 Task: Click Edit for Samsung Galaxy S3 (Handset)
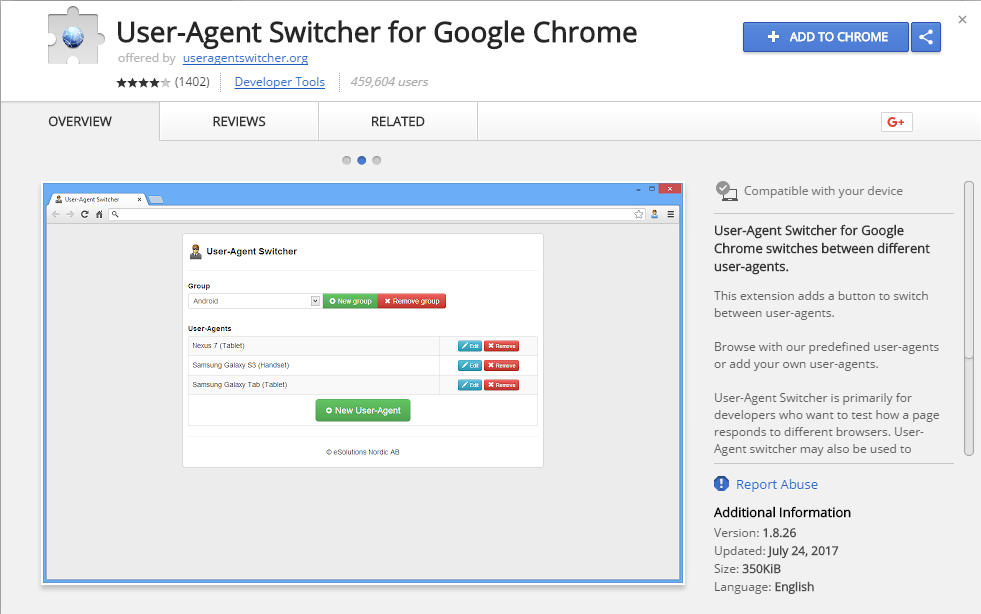tap(470, 366)
